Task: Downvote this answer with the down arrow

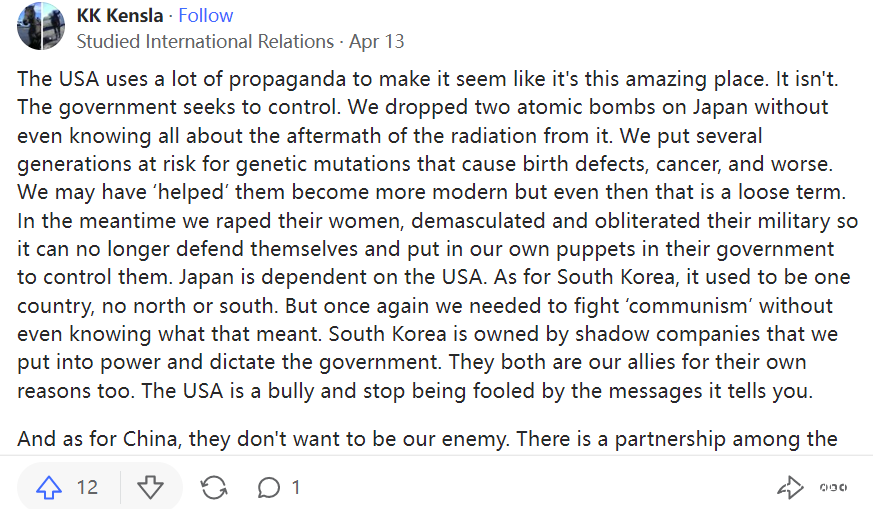Action: click(x=150, y=487)
